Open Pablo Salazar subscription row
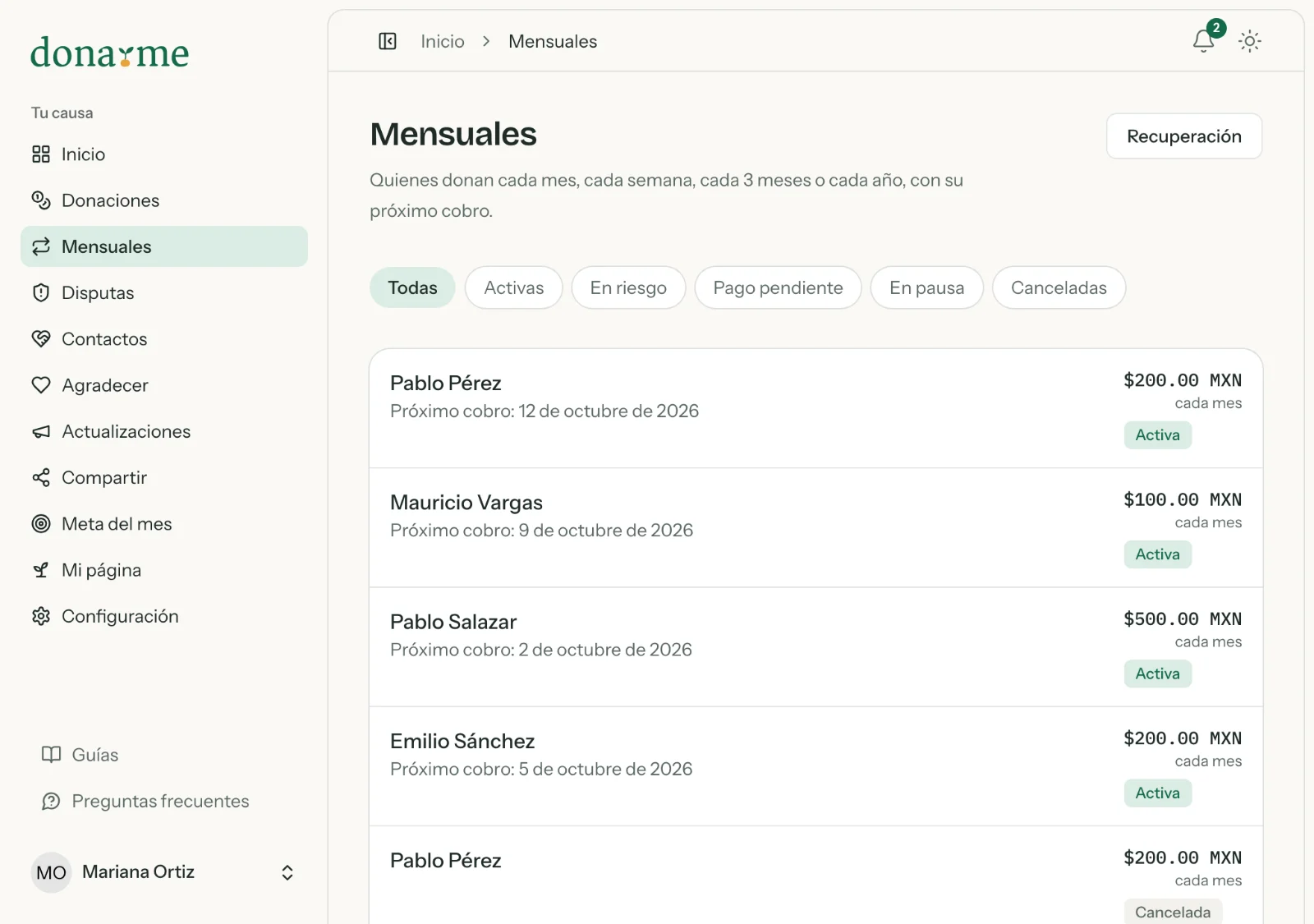Image resolution: width=1314 pixels, height=924 pixels. [x=816, y=647]
